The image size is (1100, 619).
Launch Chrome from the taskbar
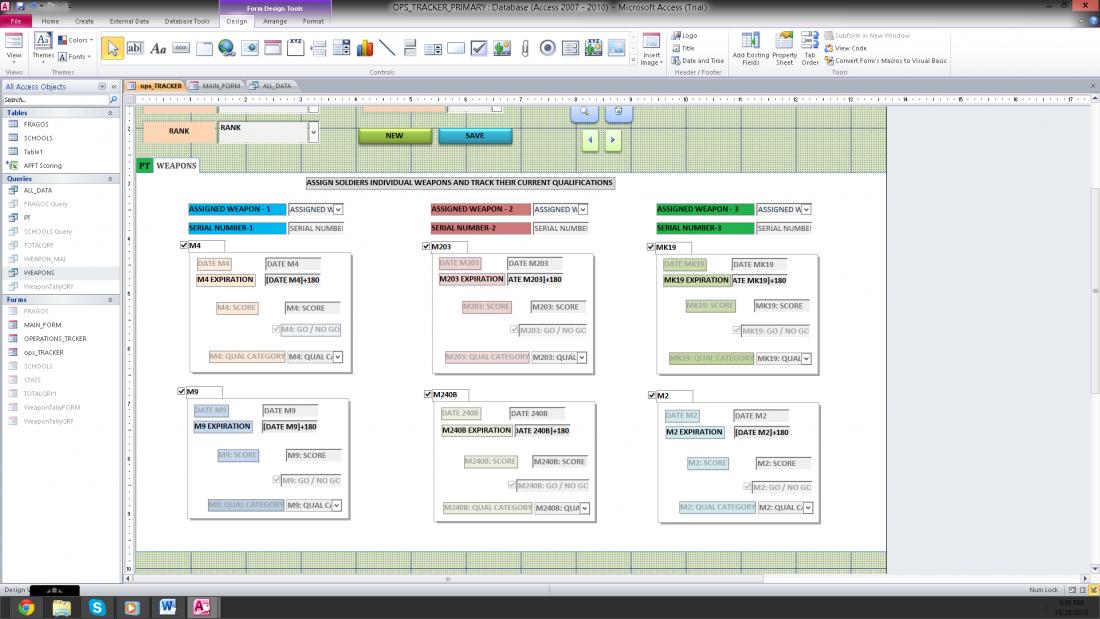pos(26,608)
